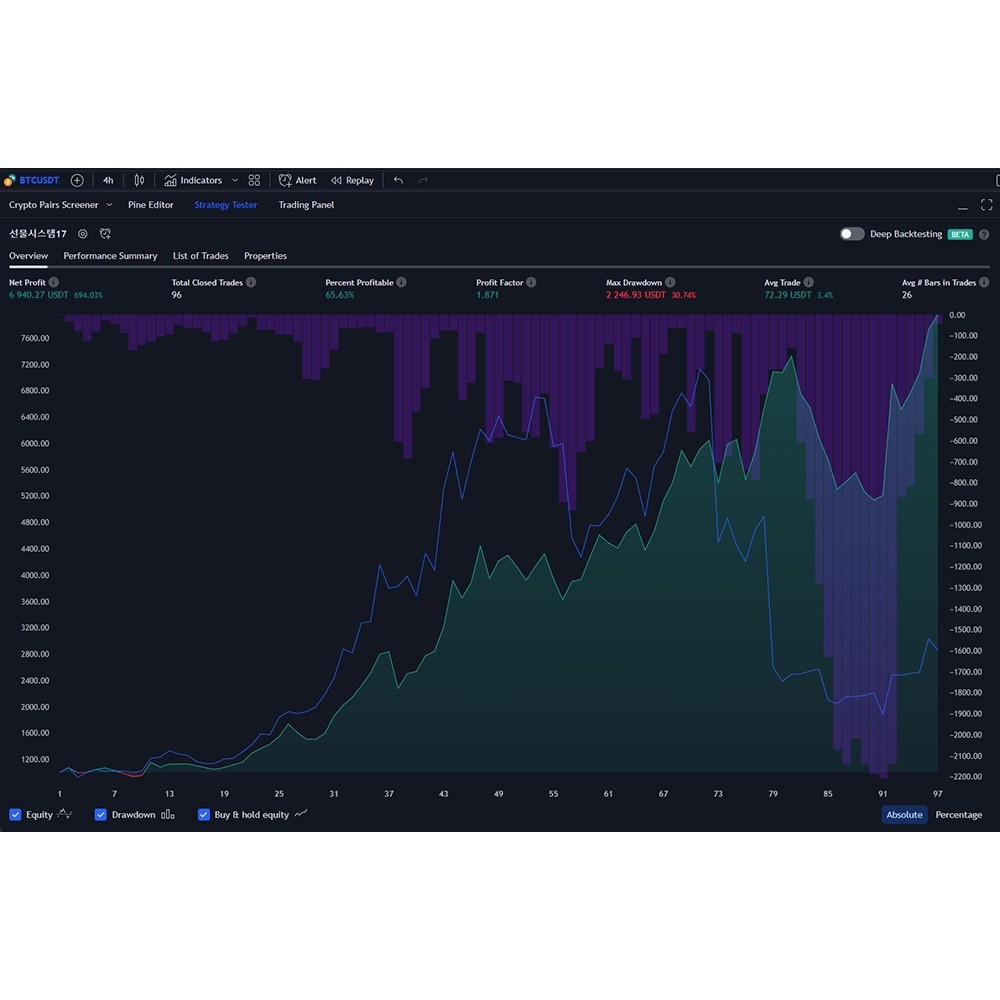Expand the Indicators dropdown arrow

coord(235,180)
